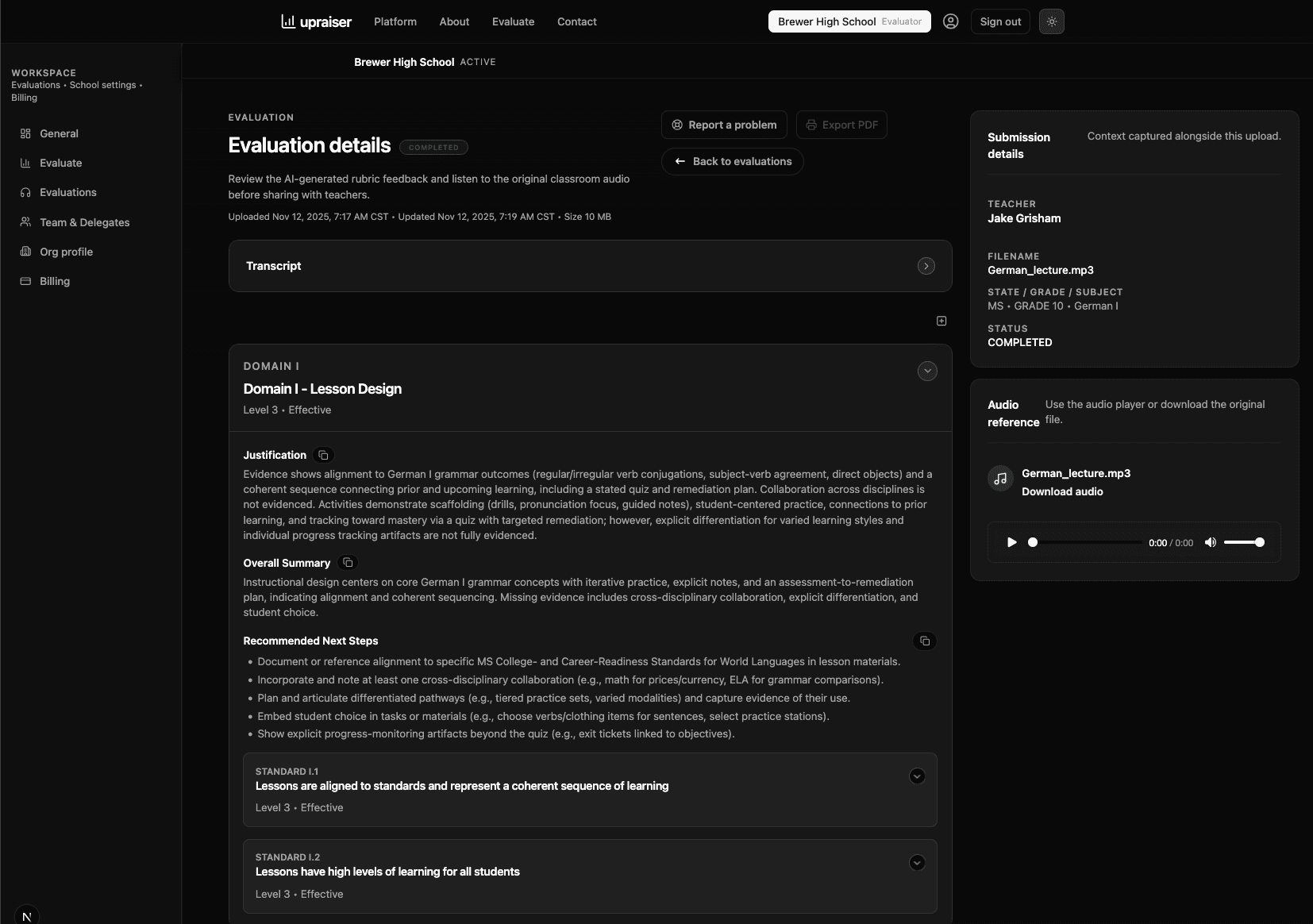Go back to evaluations

(732, 161)
